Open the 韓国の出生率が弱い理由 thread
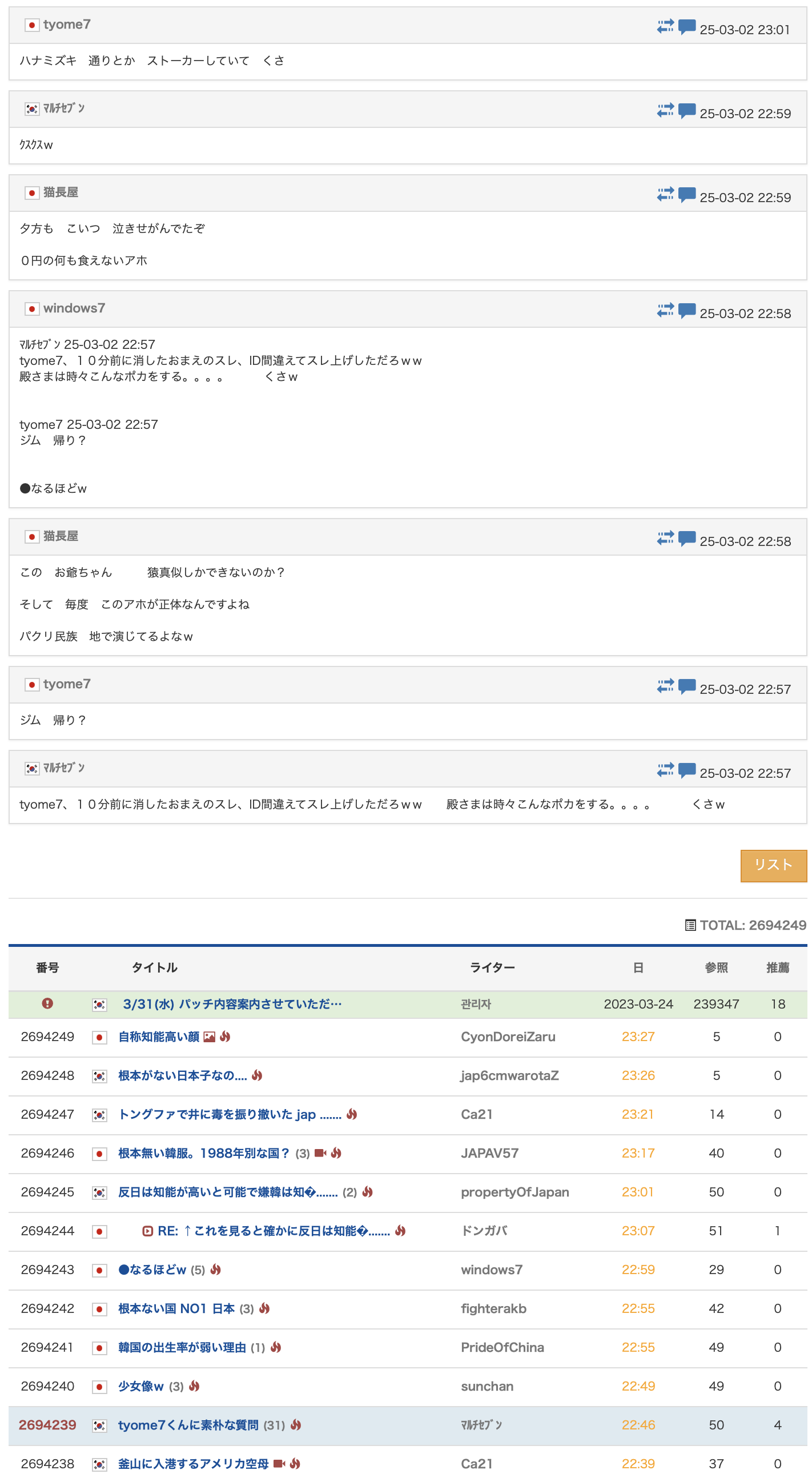Viewport: 812px width, 1478px height. point(182,1347)
